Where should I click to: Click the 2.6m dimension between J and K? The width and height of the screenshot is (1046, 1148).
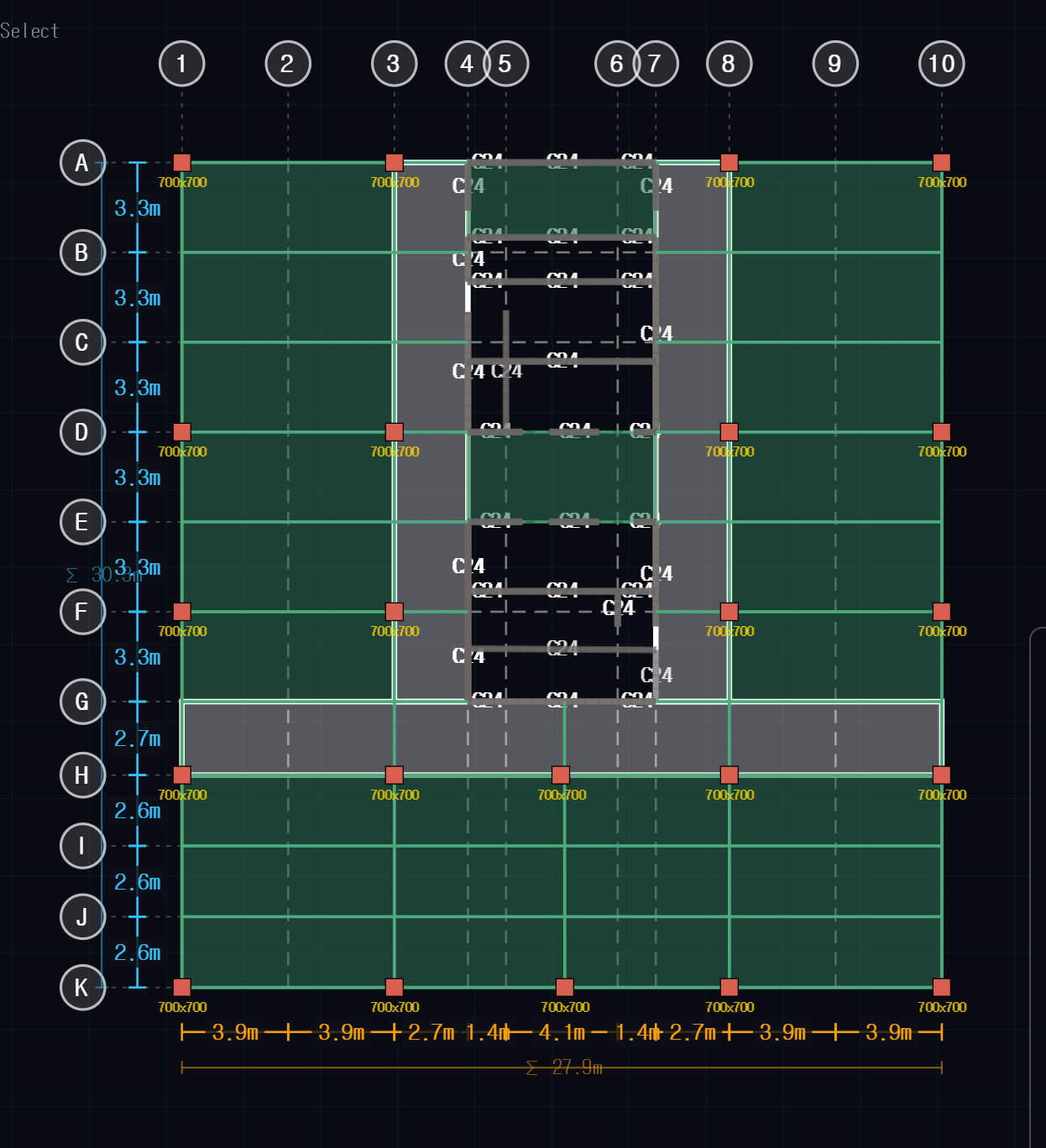(x=138, y=952)
